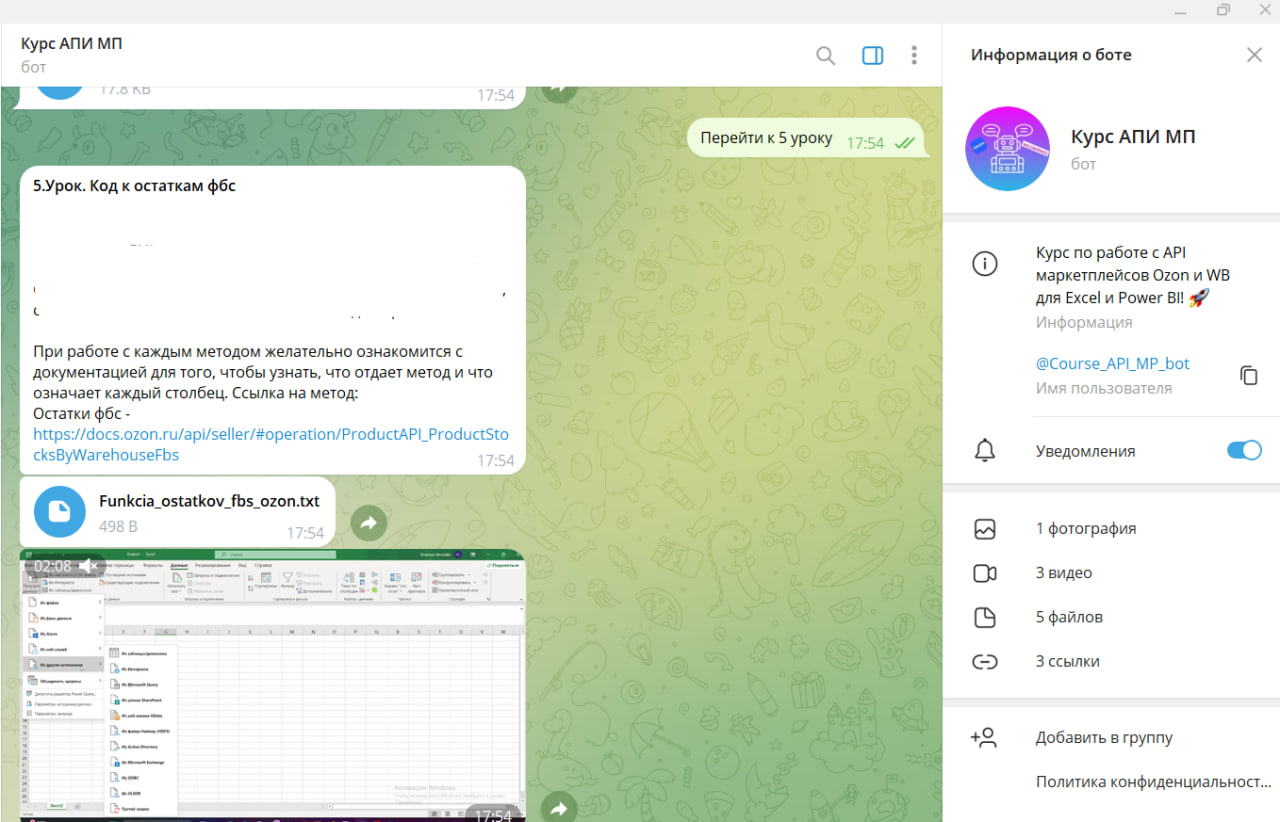This screenshot has width=1280, height=822.
Task: Click the bot description text about Ozon и WB
Action: (x=1135, y=275)
